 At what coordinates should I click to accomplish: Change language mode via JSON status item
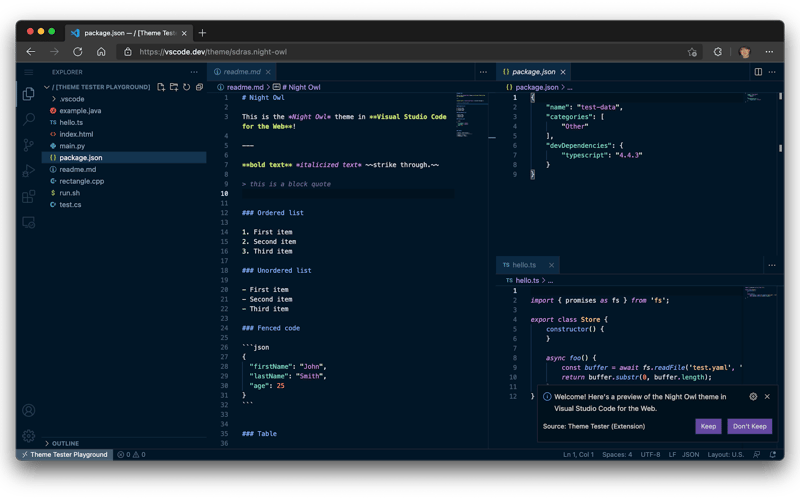(691, 455)
